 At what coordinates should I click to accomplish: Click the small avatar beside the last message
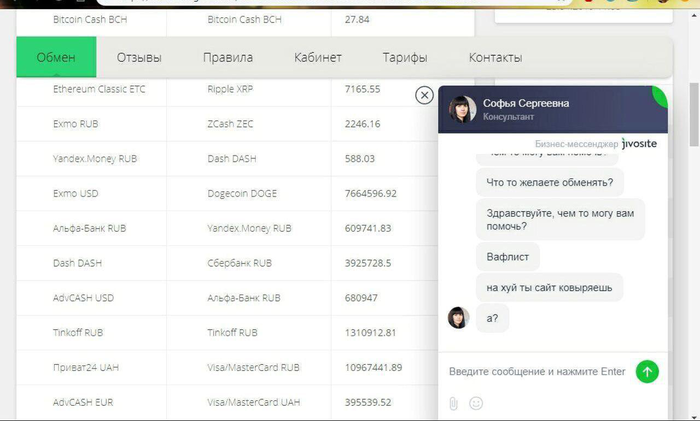[x=459, y=318]
